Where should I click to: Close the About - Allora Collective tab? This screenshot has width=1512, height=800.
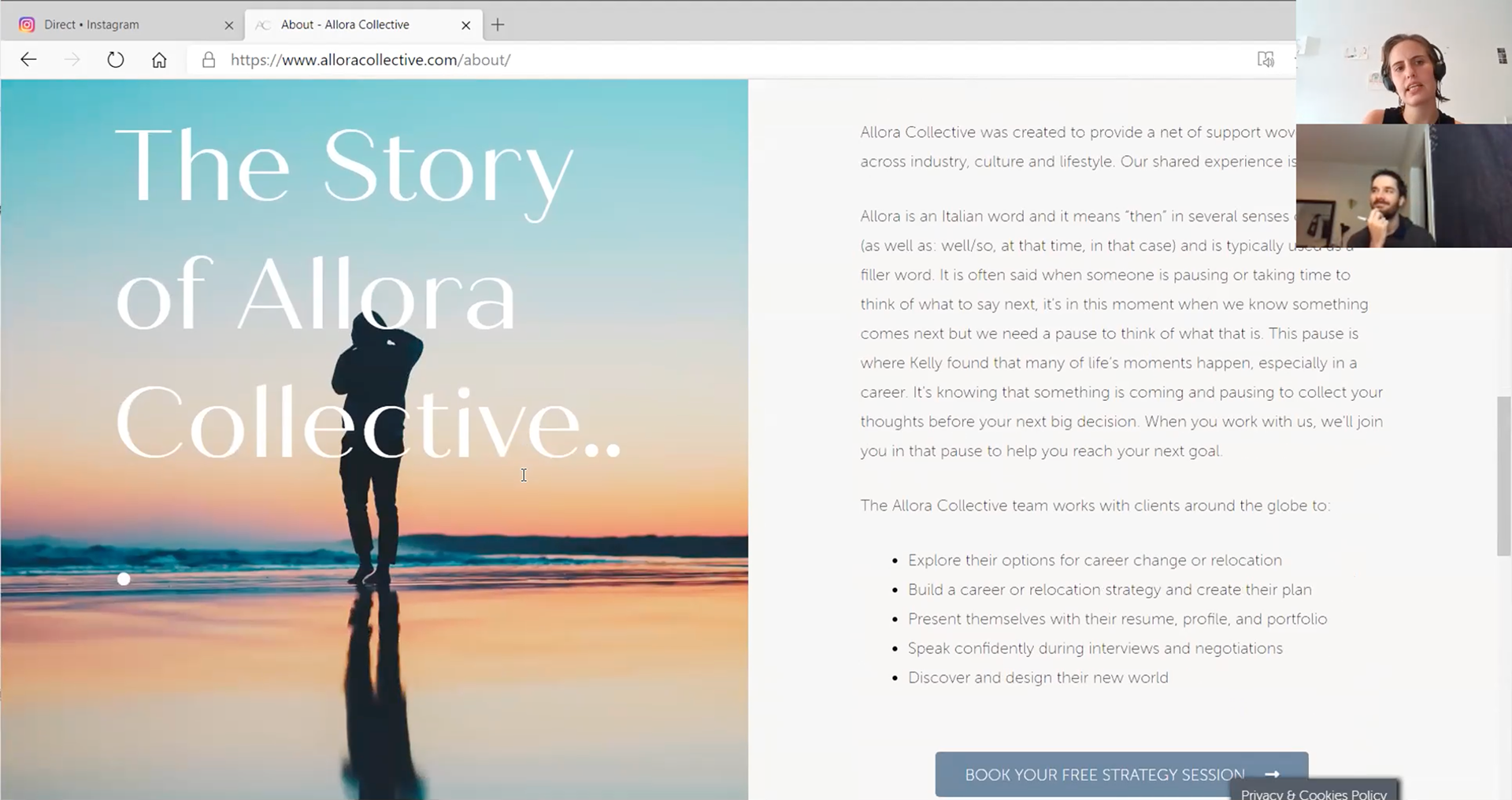tap(465, 25)
